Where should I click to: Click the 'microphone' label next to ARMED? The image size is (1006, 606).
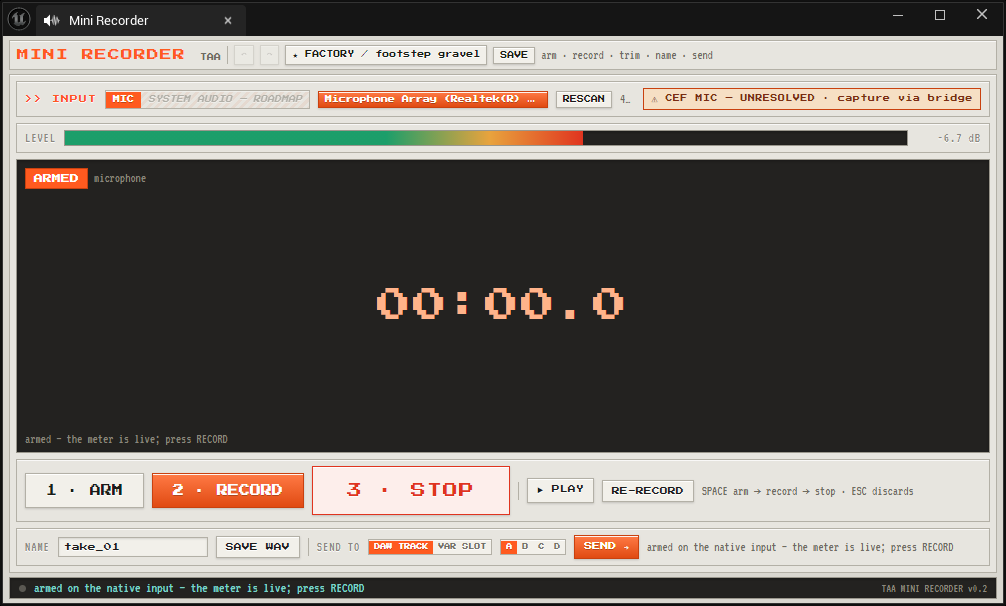coord(120,178)
